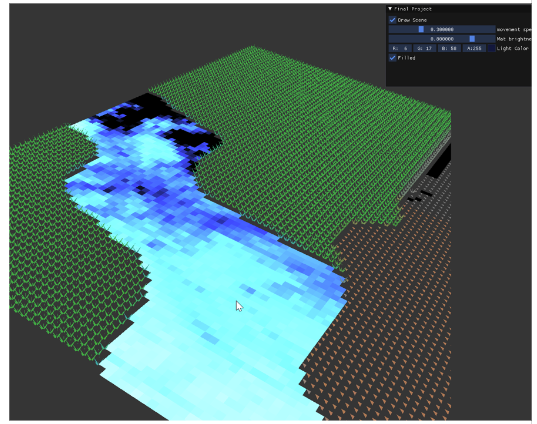Select the A alpha value field
This screenshot has height=424, width=537.
(x=474, y=48)
